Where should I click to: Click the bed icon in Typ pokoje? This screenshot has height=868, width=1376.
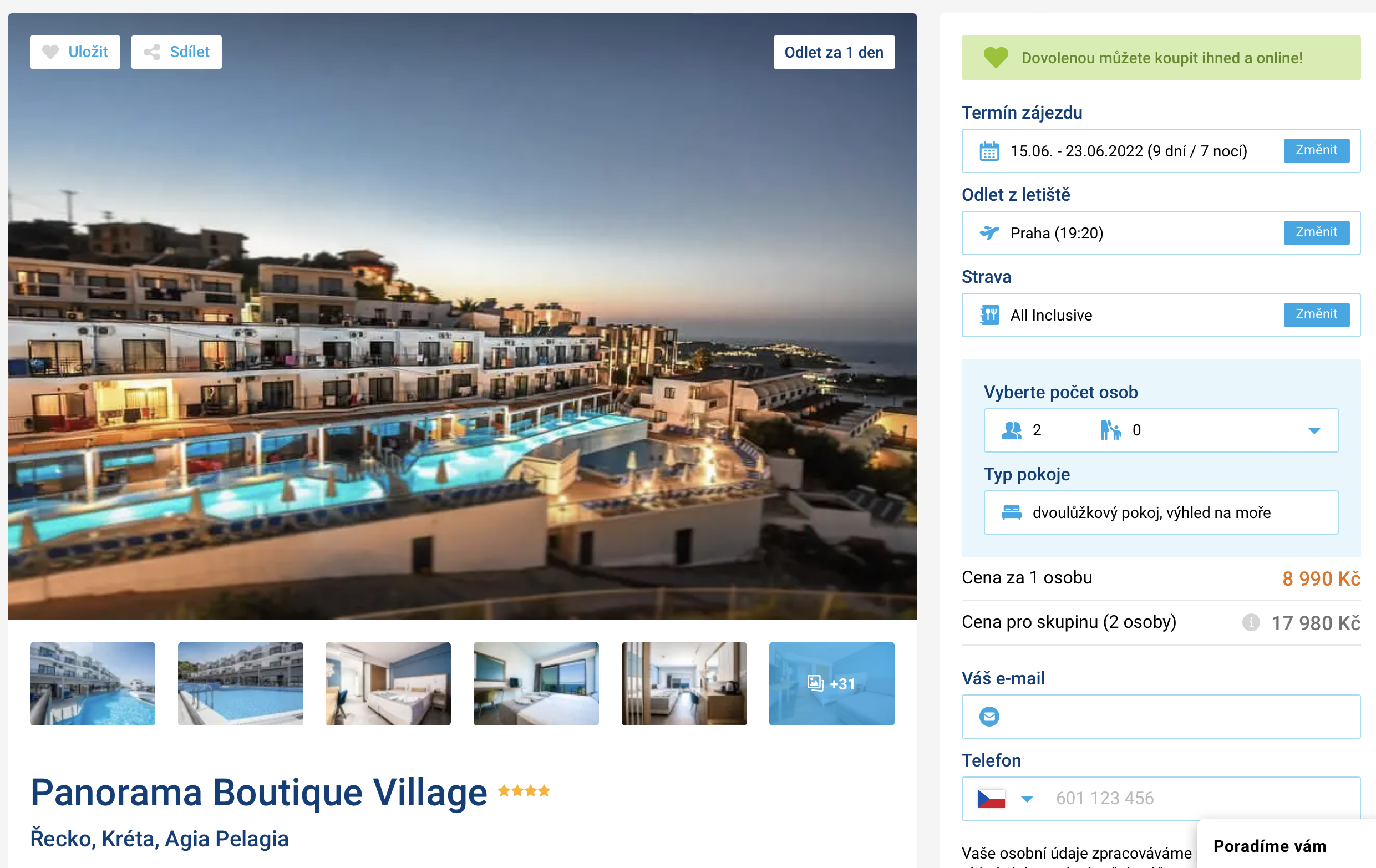[1012, 512]
